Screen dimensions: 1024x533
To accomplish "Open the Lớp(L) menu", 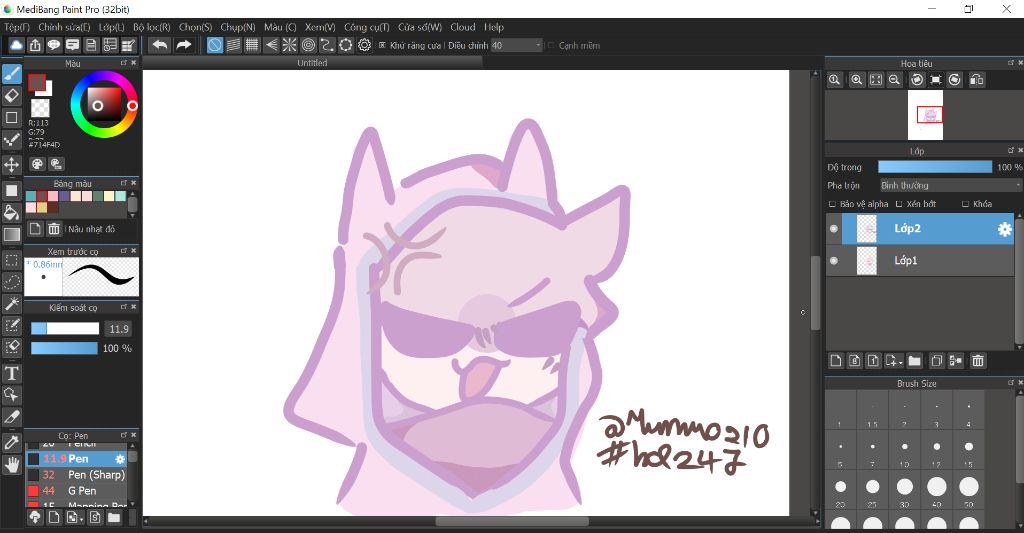I will tap(111, 27).
